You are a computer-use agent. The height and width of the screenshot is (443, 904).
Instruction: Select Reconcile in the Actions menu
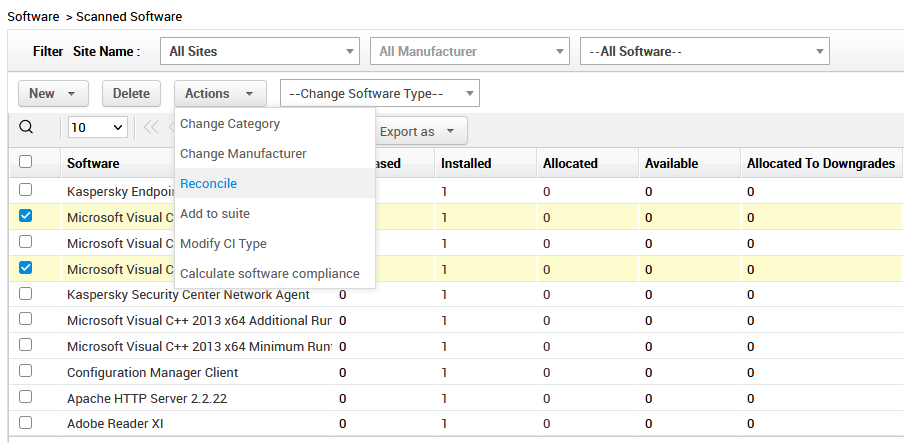coord(209,184)
